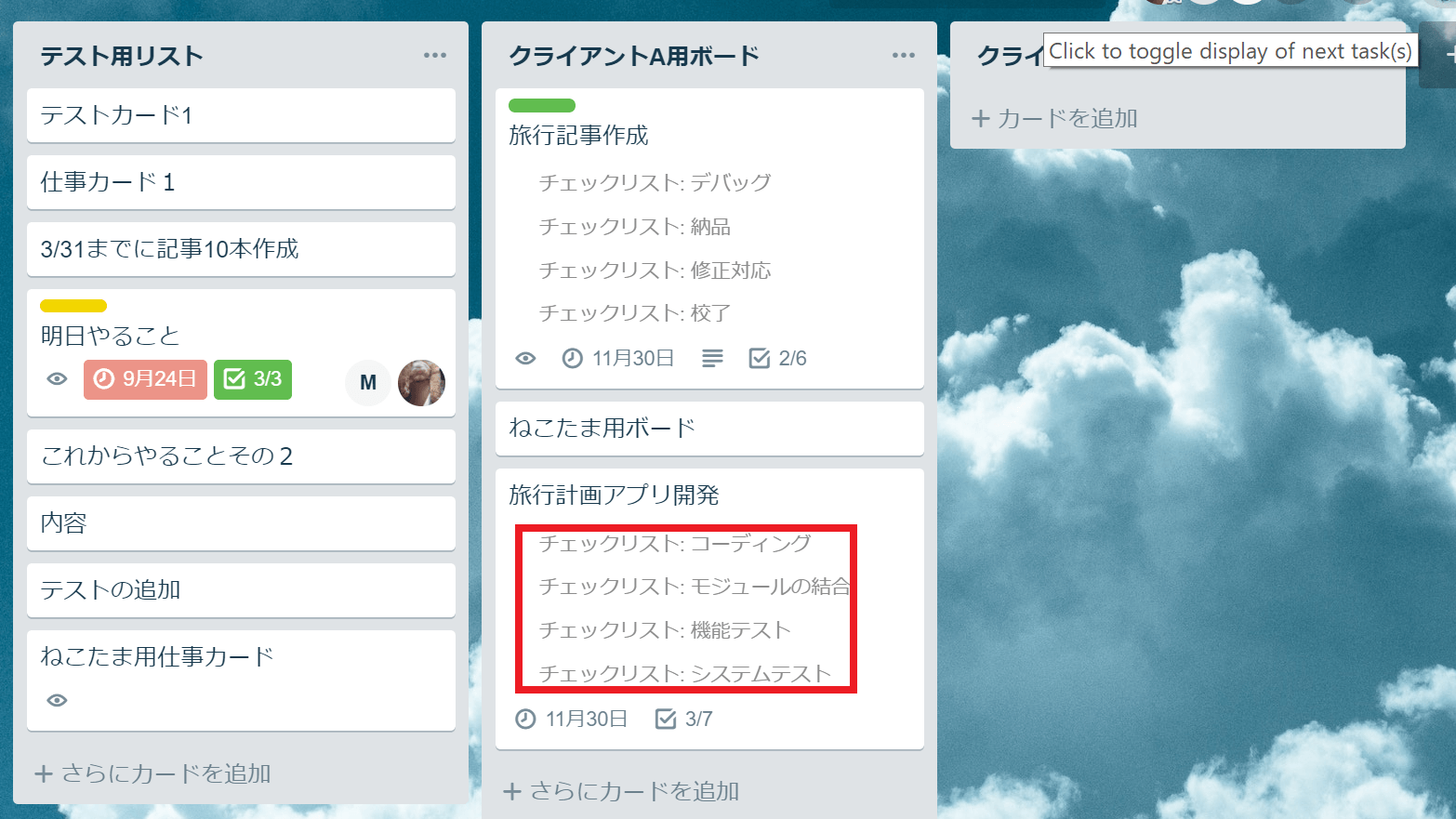Open the クライアントA用ボード list actions menu
This screenshot has width=1456, height=819.
(x=903, y=56)
